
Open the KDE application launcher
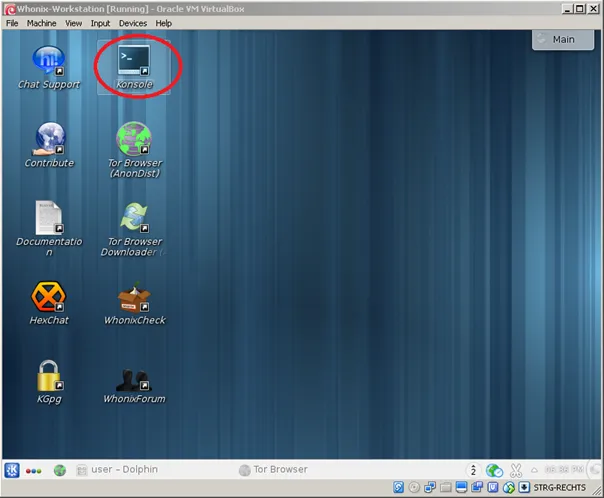pos(12,470)
